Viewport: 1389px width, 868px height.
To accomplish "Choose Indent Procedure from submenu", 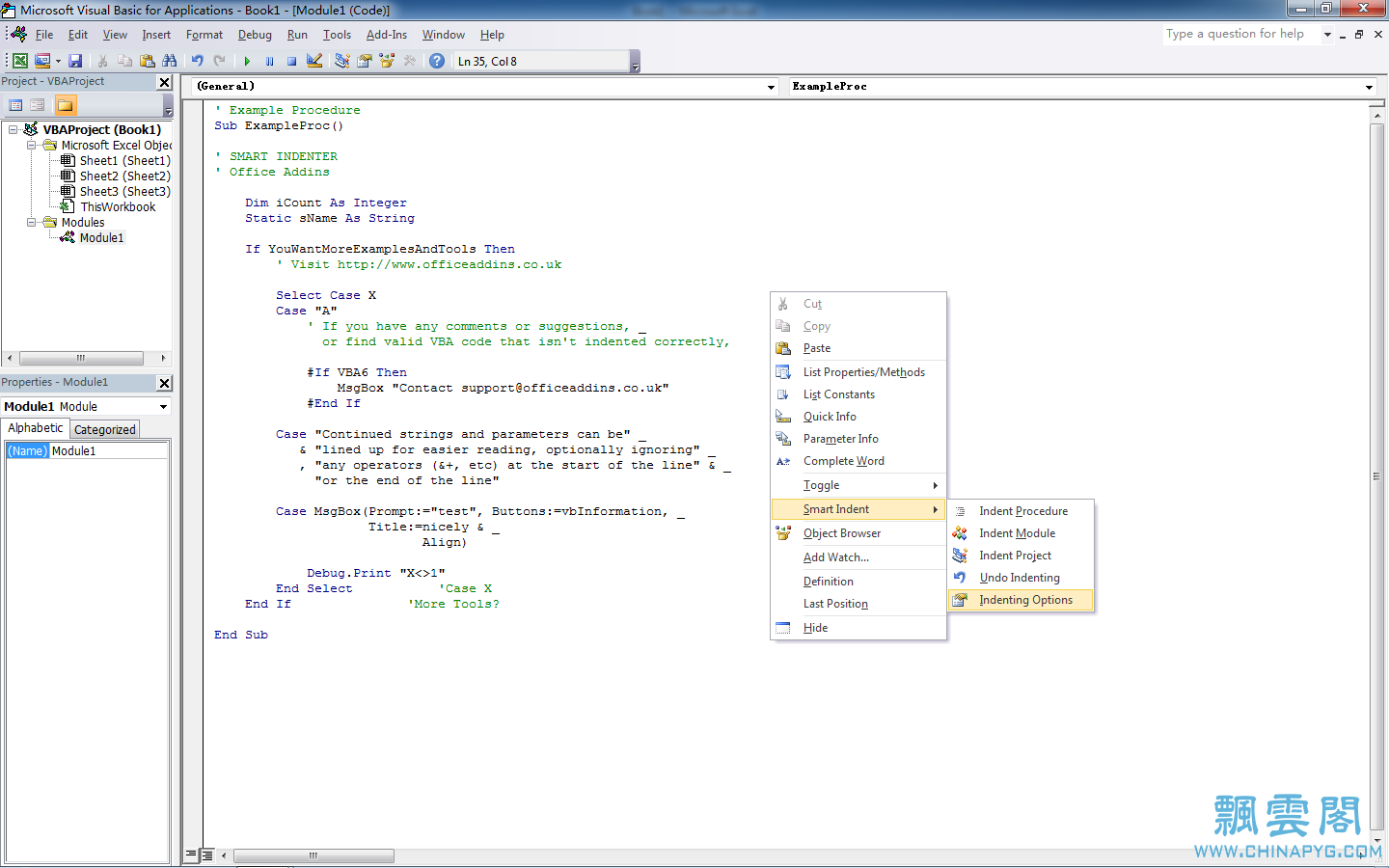I will point(1021,511).
